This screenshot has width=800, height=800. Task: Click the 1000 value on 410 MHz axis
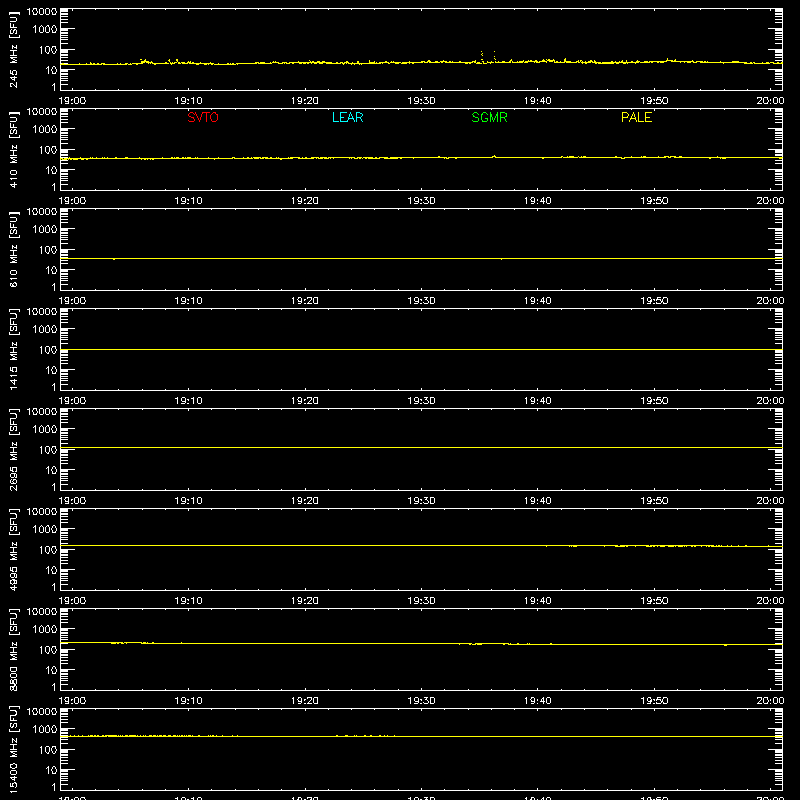point(45,130)
